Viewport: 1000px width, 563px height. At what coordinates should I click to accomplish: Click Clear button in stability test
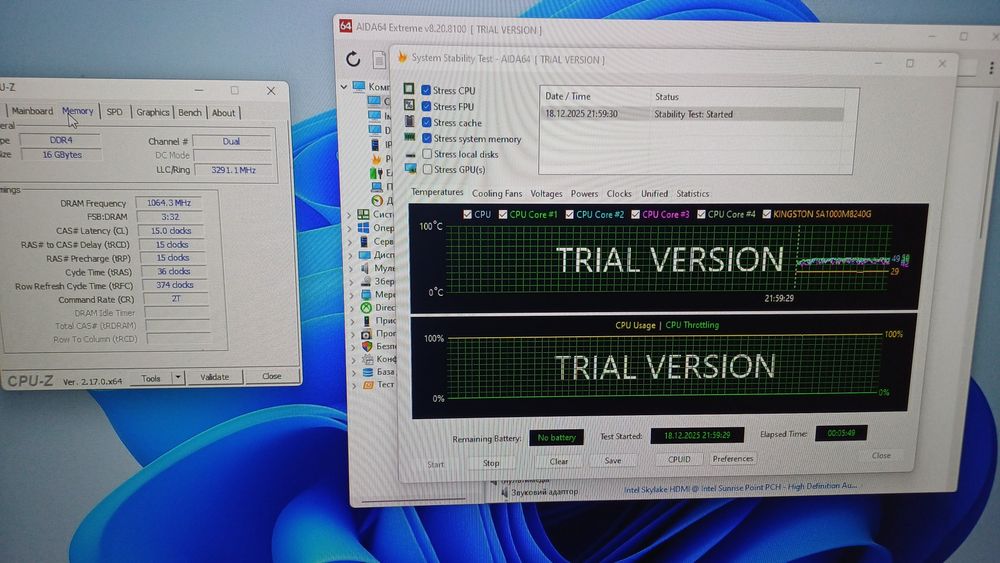pyautogui.click(x=559, y=461)
